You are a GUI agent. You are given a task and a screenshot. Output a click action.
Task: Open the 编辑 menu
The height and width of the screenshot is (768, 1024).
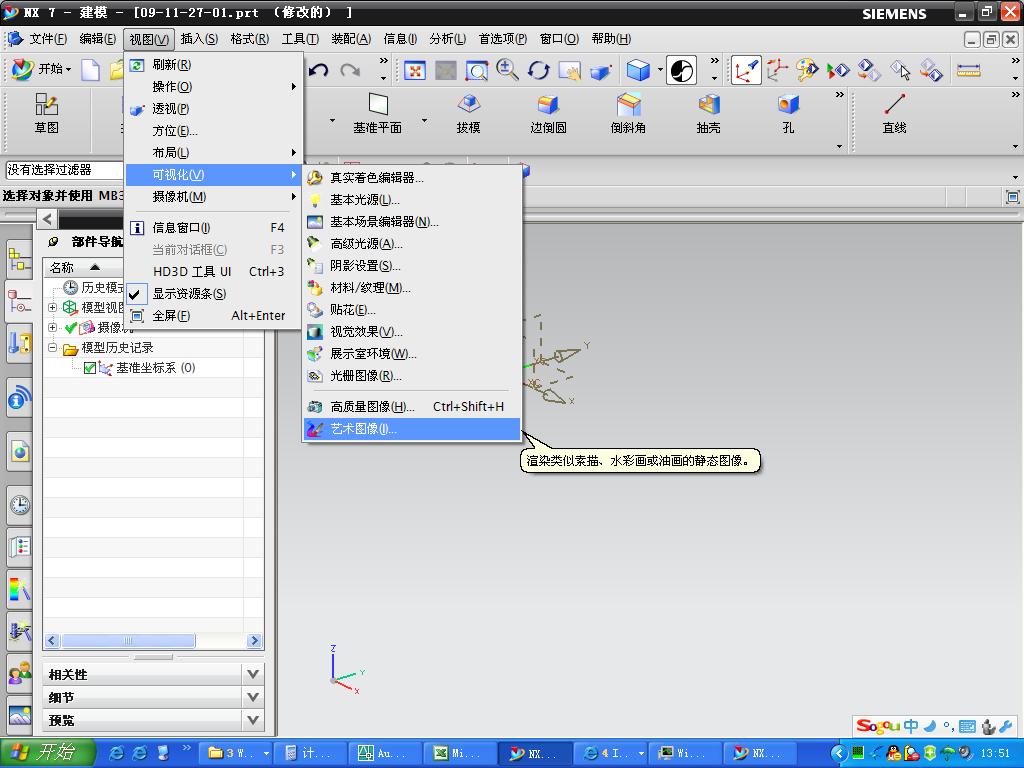pyautogui.click(x=97, y=39)
